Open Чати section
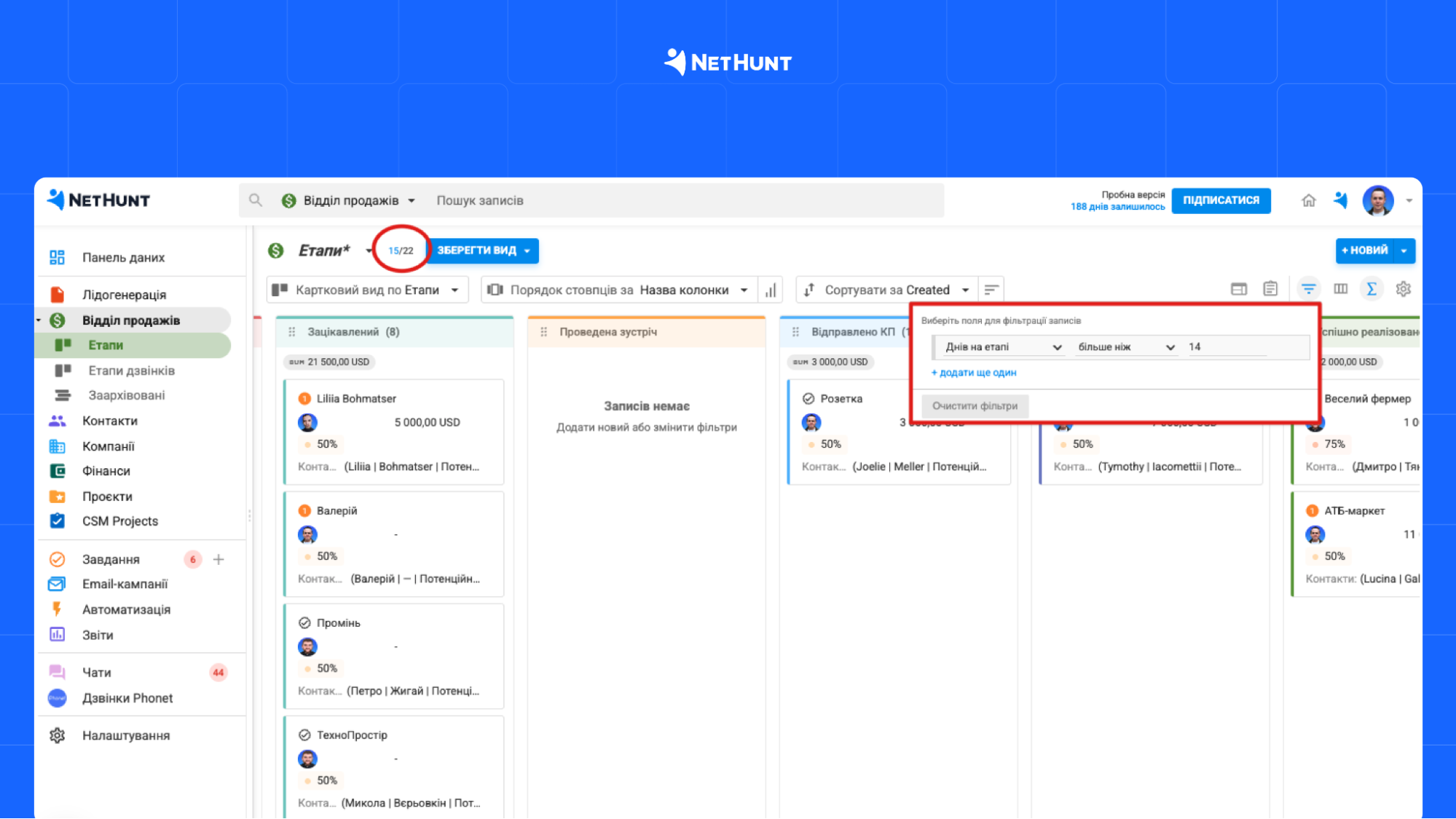The width and height of the screenshot is (1456, 819). 96,673
